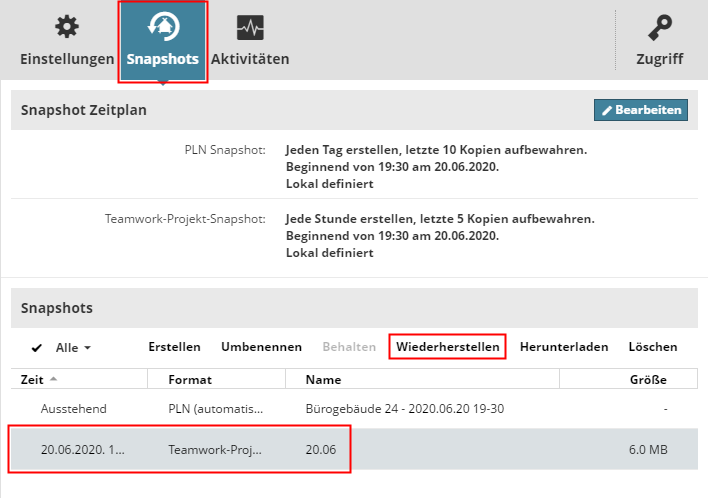Sort by the Größe column header
Image resolution: width=708 pixels, height=498 pixels.
point(629,379)
